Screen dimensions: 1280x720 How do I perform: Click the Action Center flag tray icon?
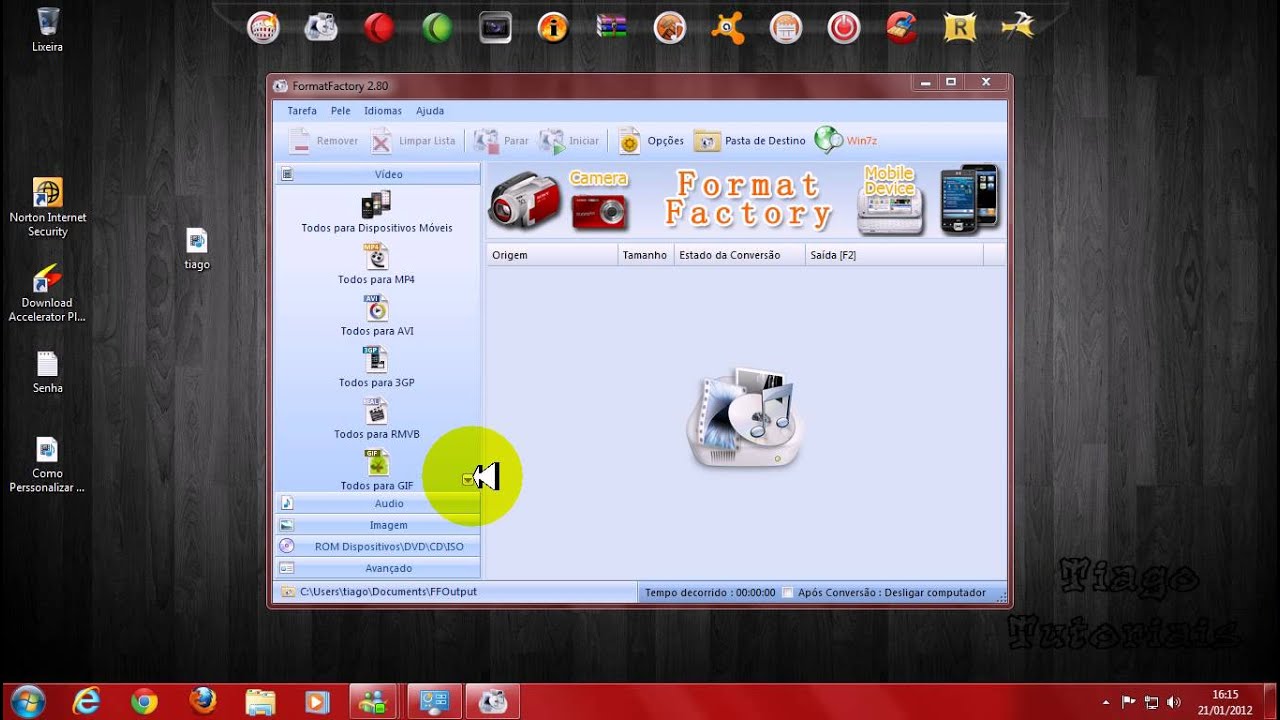pyautogui.click(x=1129, y=702)
